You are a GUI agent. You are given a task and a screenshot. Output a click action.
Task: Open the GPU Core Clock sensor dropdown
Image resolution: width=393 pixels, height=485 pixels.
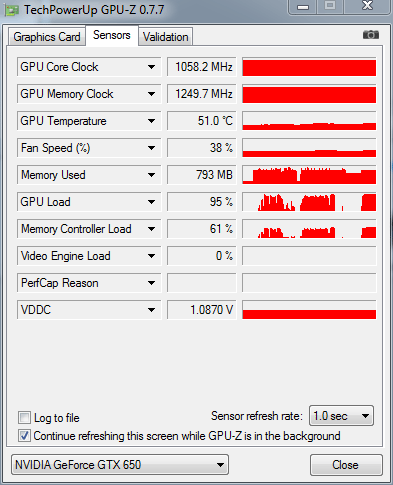pos(151,67)
